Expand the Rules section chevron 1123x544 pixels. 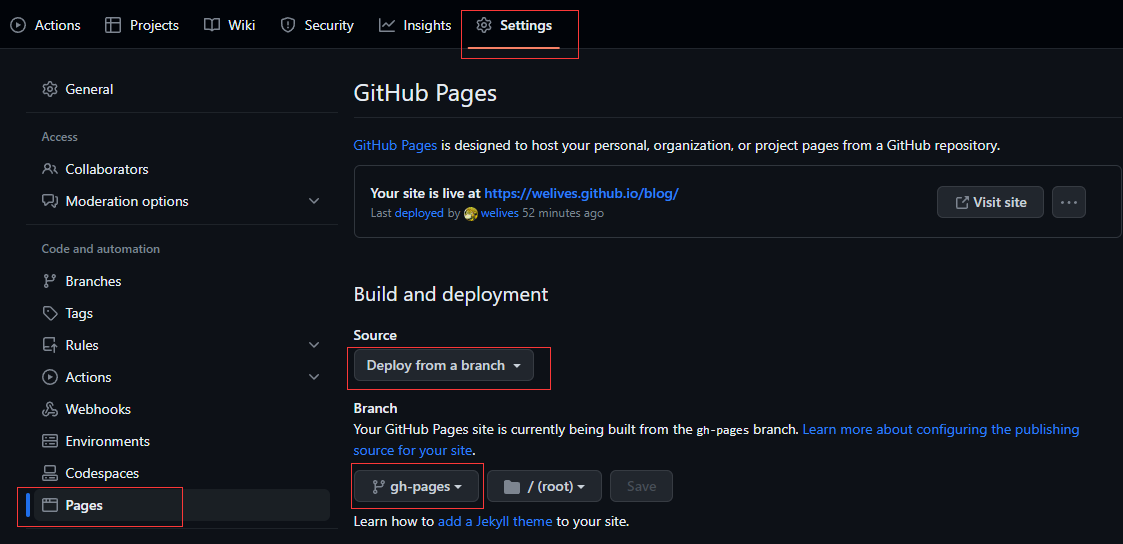click(x=314, y=345)
